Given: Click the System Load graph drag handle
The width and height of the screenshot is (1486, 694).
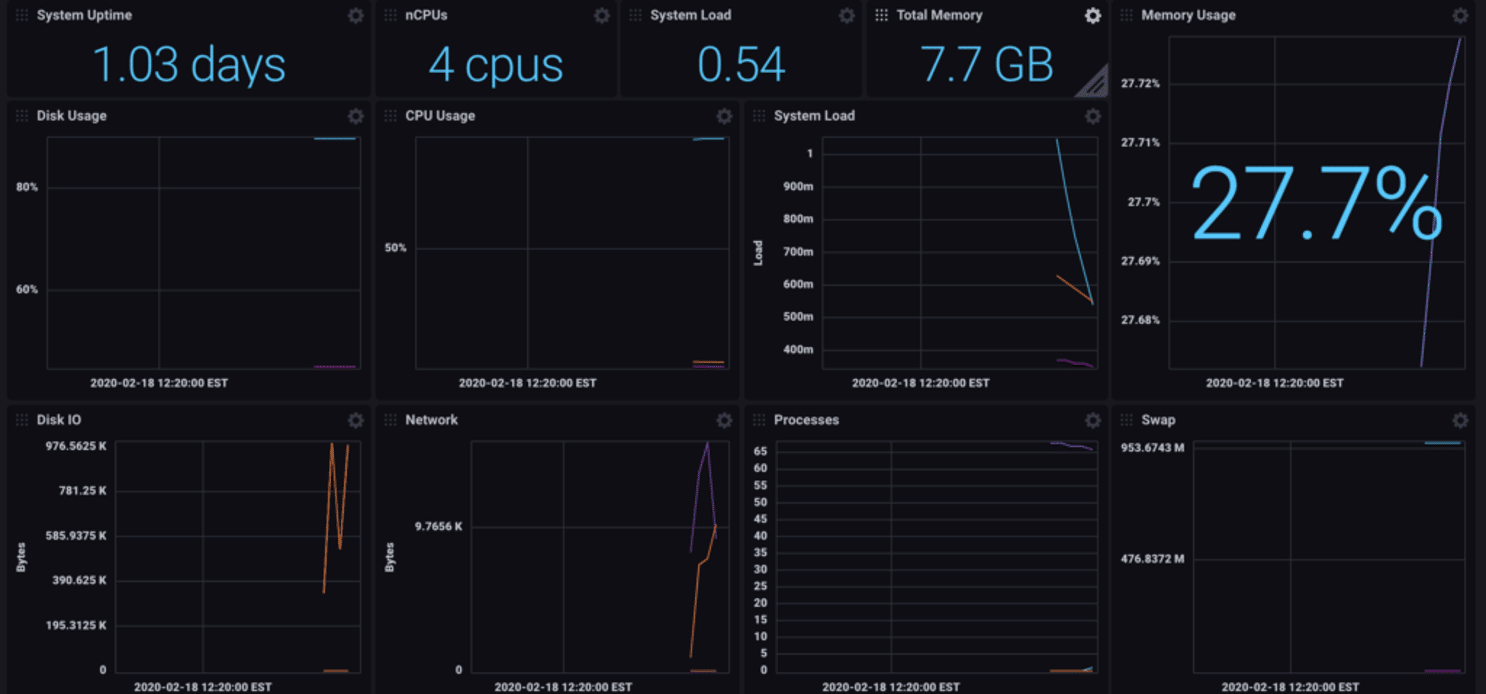Looking at the screenshot, I should 759,116.
